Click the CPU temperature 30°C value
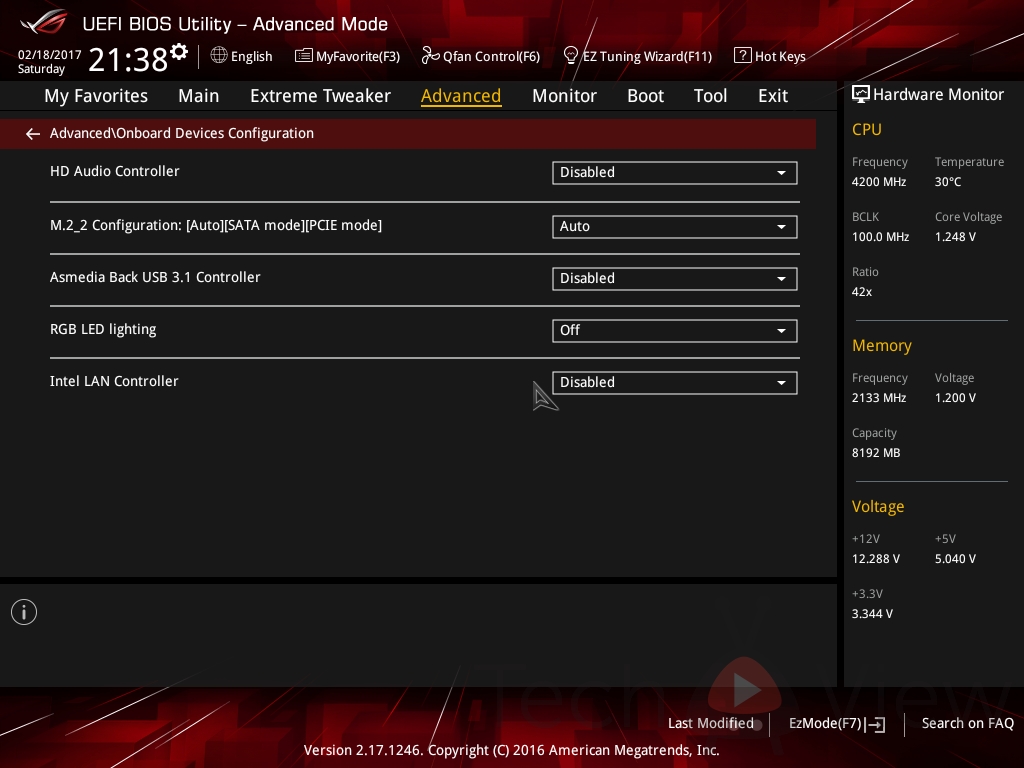Viewport: 1024px width, 768px height. [x=948, y=182]
